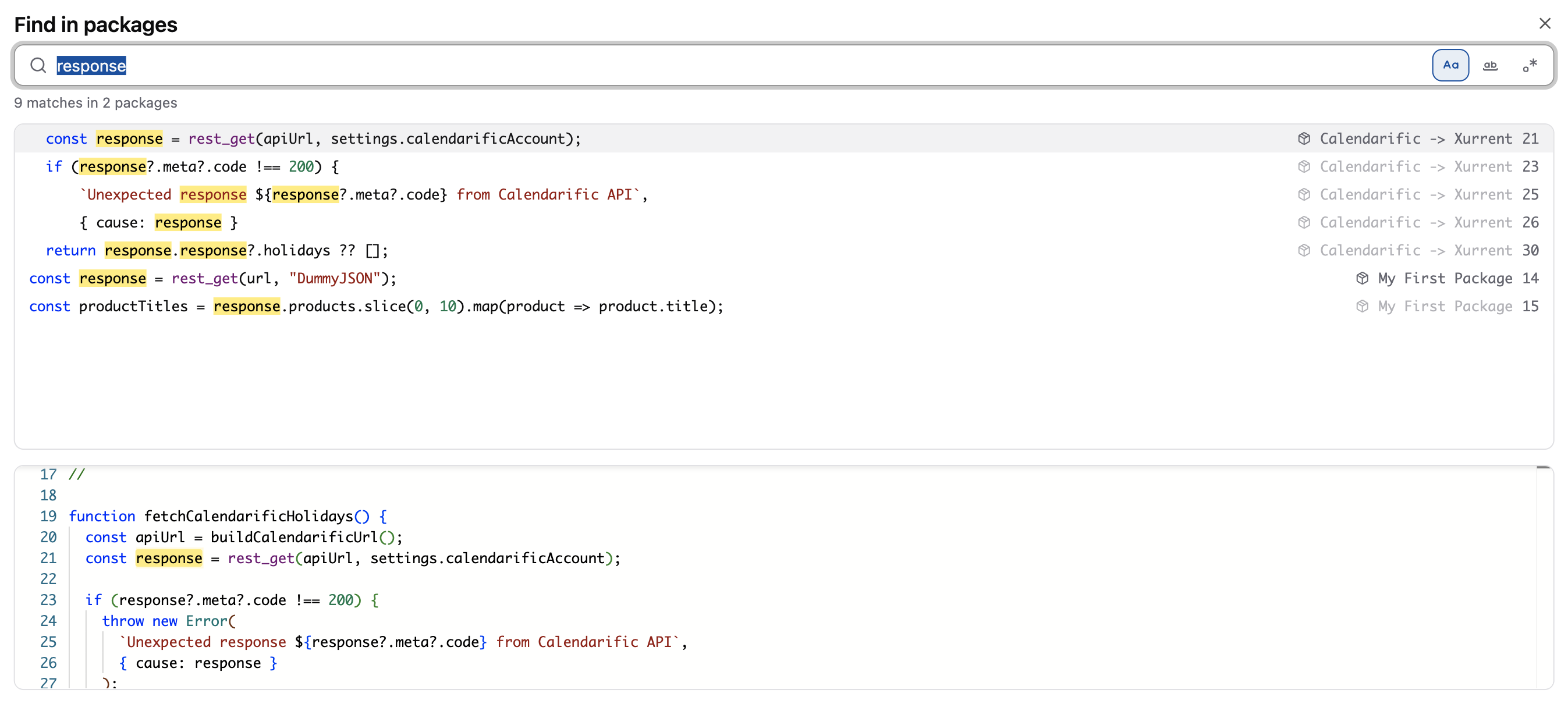Click package icon on Calendarific line 30 row
1568x704 pixels.
click(1304, 251)
